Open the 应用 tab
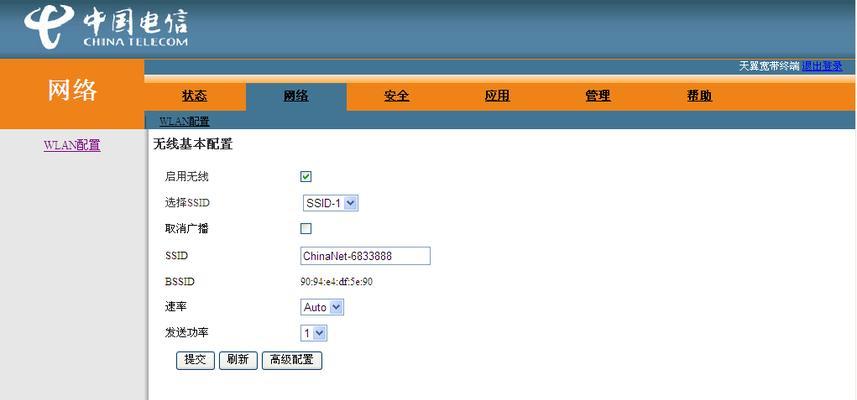 [497, 96]
